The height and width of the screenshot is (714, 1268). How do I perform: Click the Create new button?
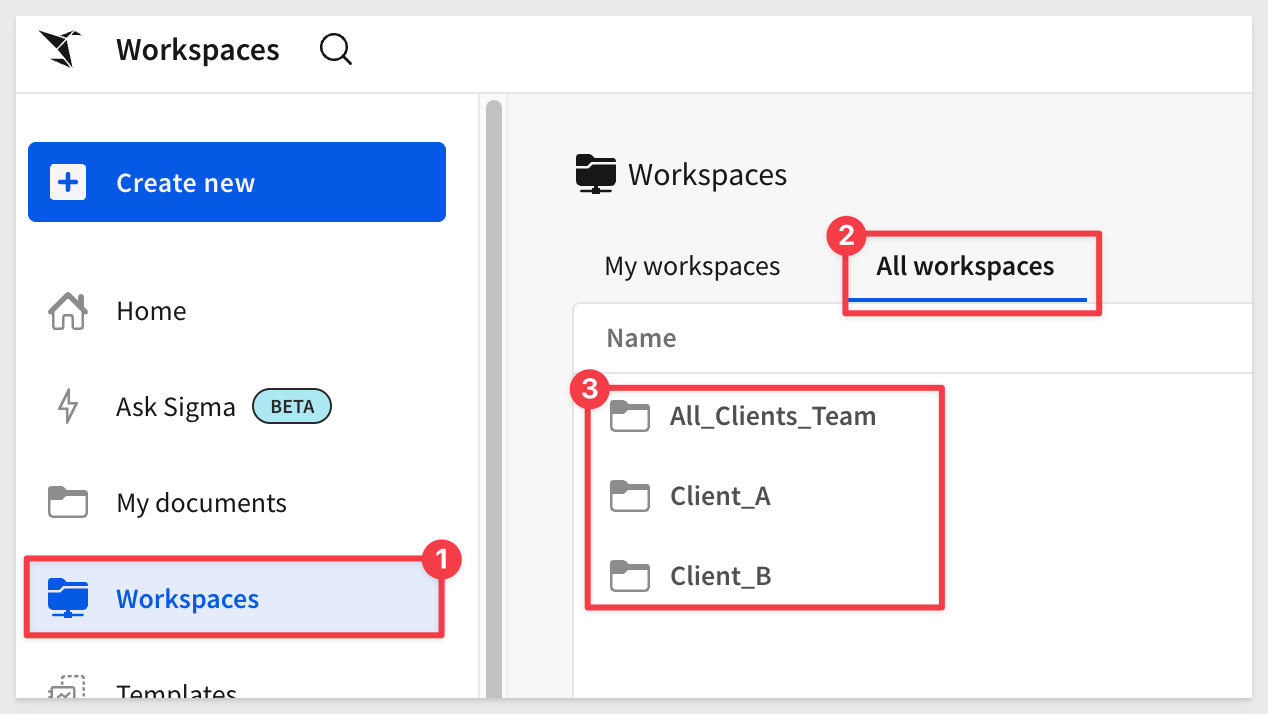pyautogui.click(x=237, y=182)
